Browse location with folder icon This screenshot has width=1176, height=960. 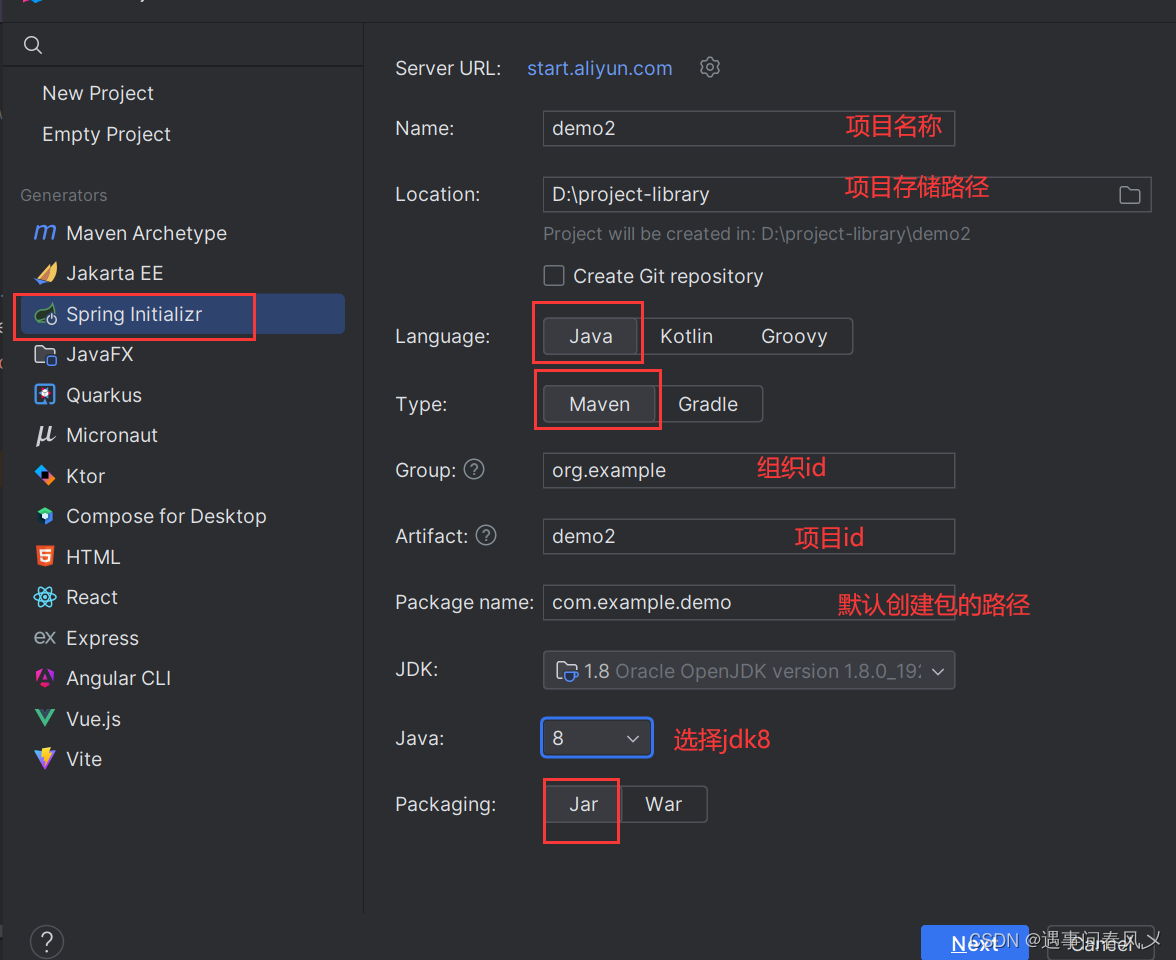click(1130, 195)
